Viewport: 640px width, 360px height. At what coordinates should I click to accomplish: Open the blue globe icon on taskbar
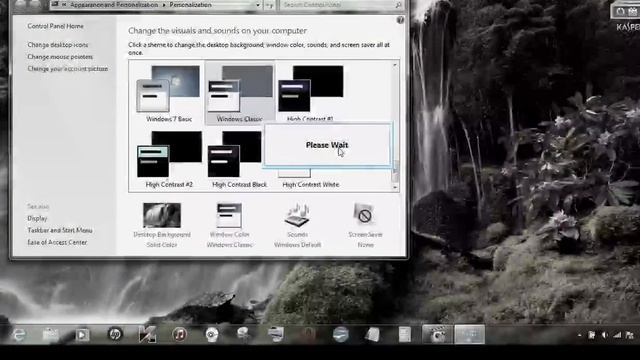click(x=340, y=335)
